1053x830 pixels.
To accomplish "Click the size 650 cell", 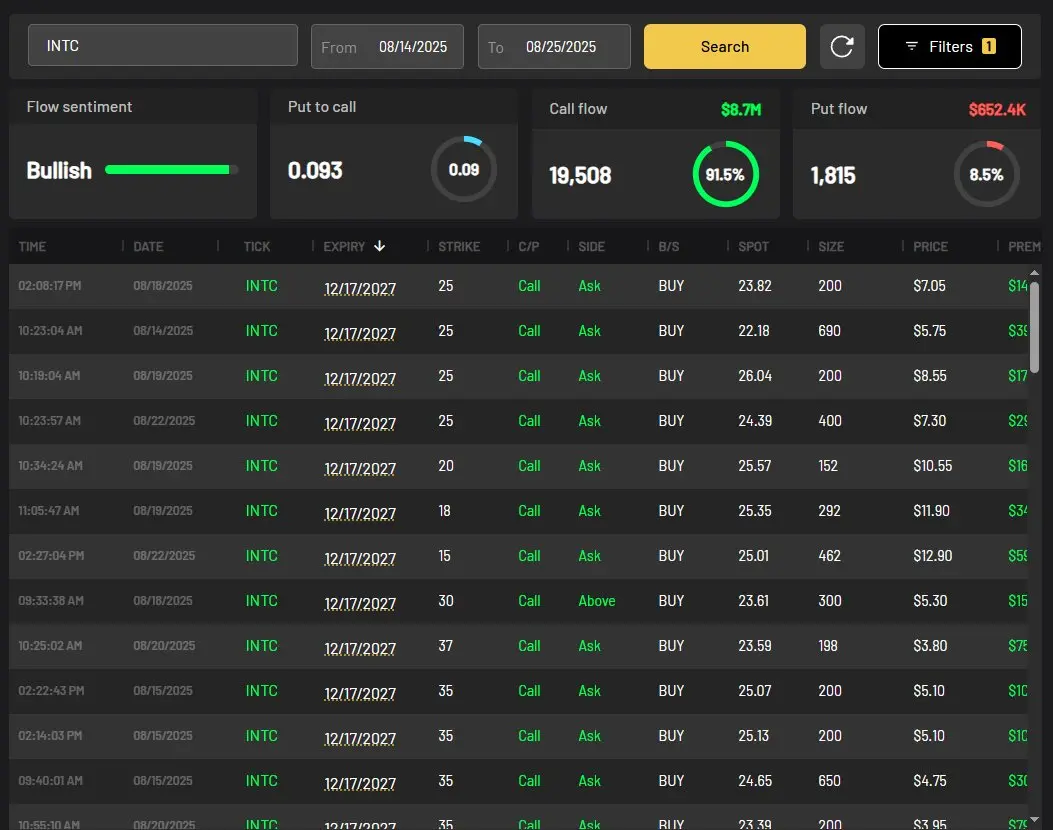I will (829, 781).
